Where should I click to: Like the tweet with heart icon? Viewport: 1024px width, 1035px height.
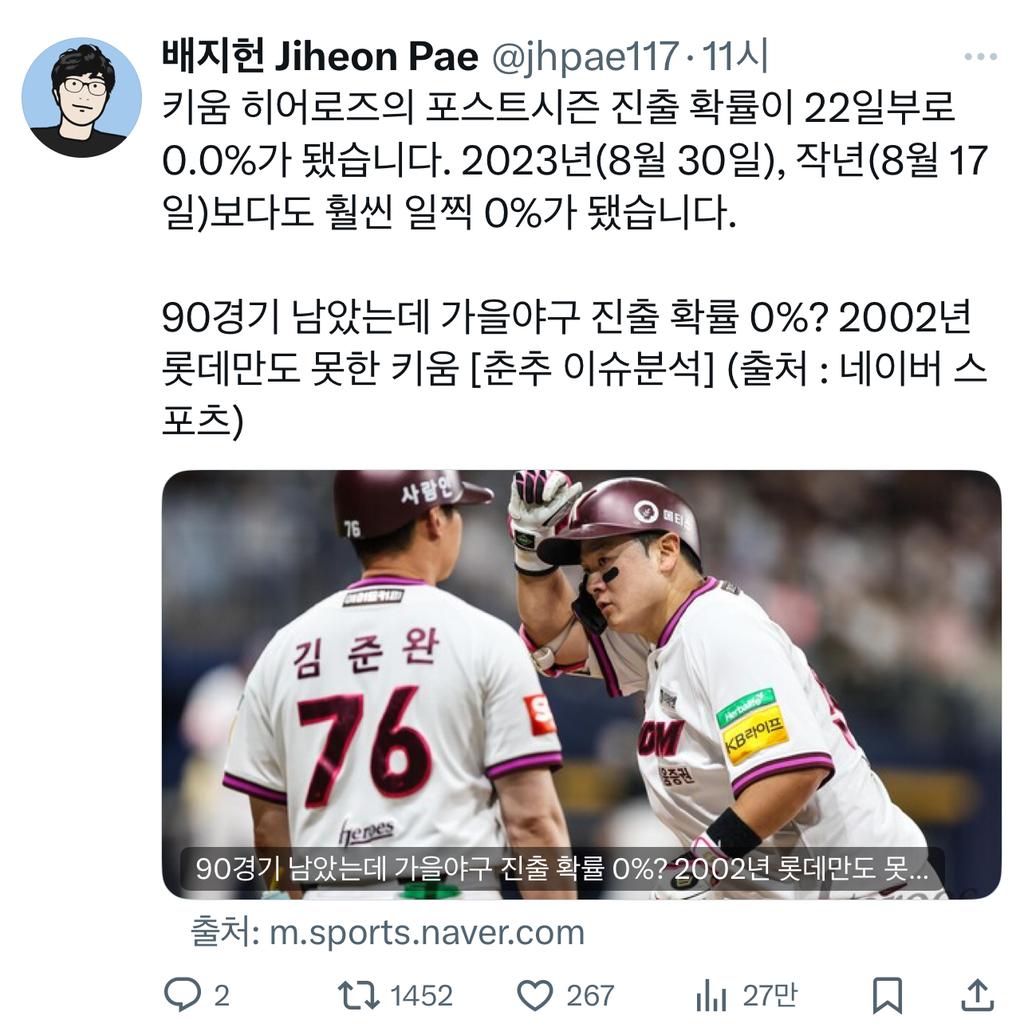[534, 995]
